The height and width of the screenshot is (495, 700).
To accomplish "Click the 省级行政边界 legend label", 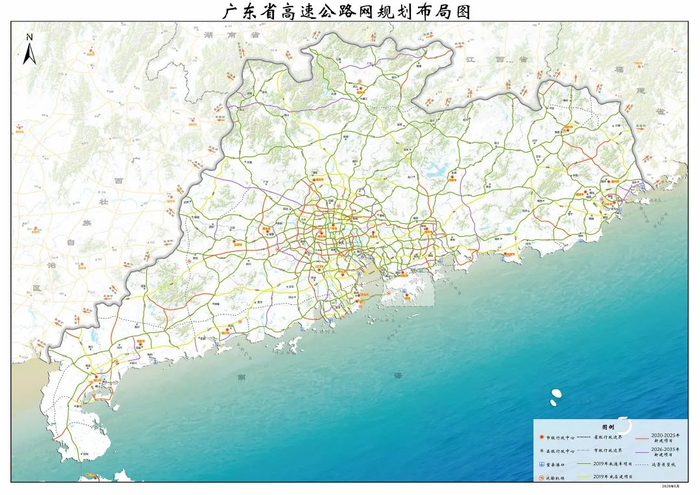I will tap(608, 437).
